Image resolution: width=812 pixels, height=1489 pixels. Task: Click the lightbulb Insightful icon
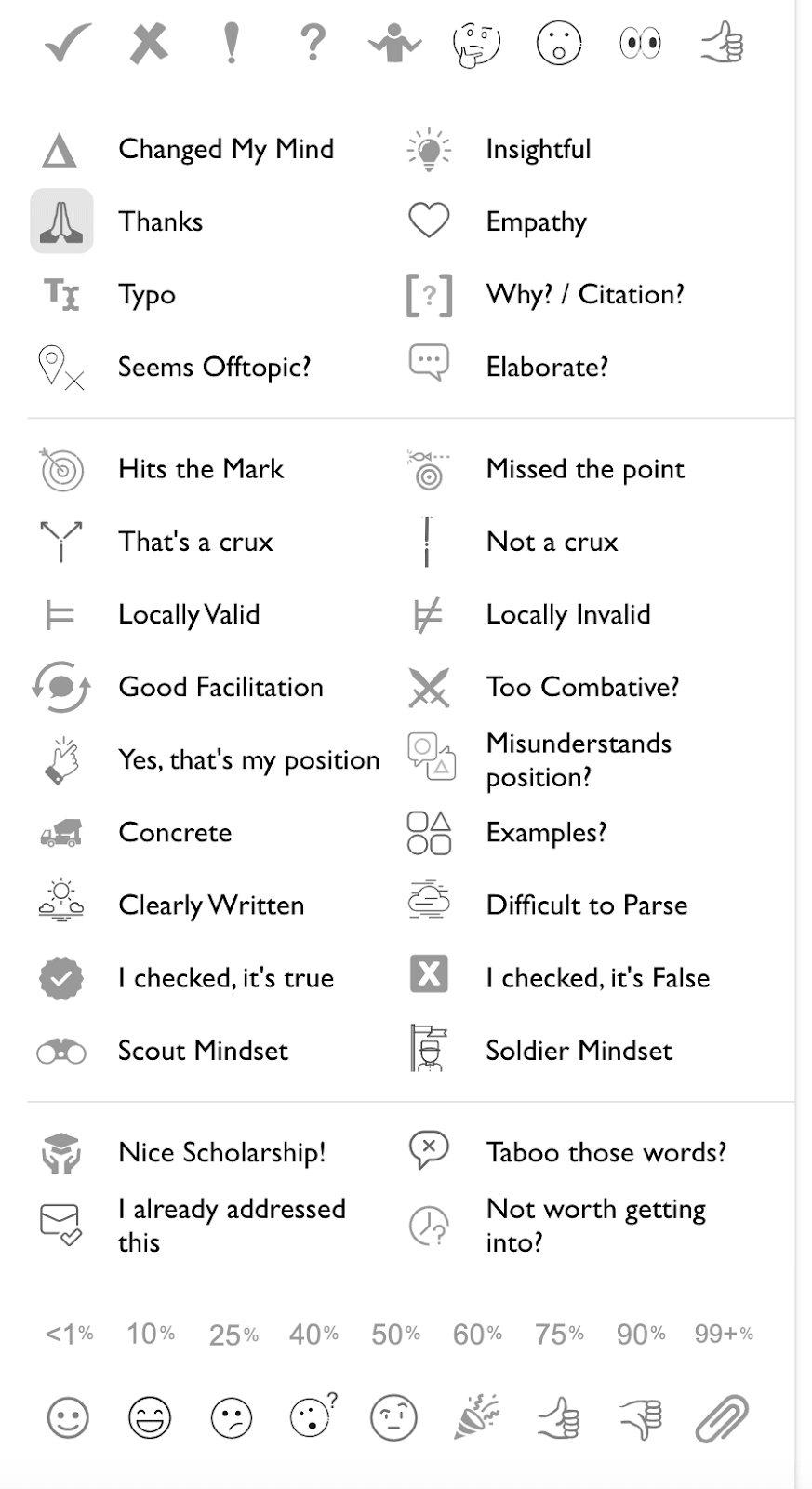(429, 150)
